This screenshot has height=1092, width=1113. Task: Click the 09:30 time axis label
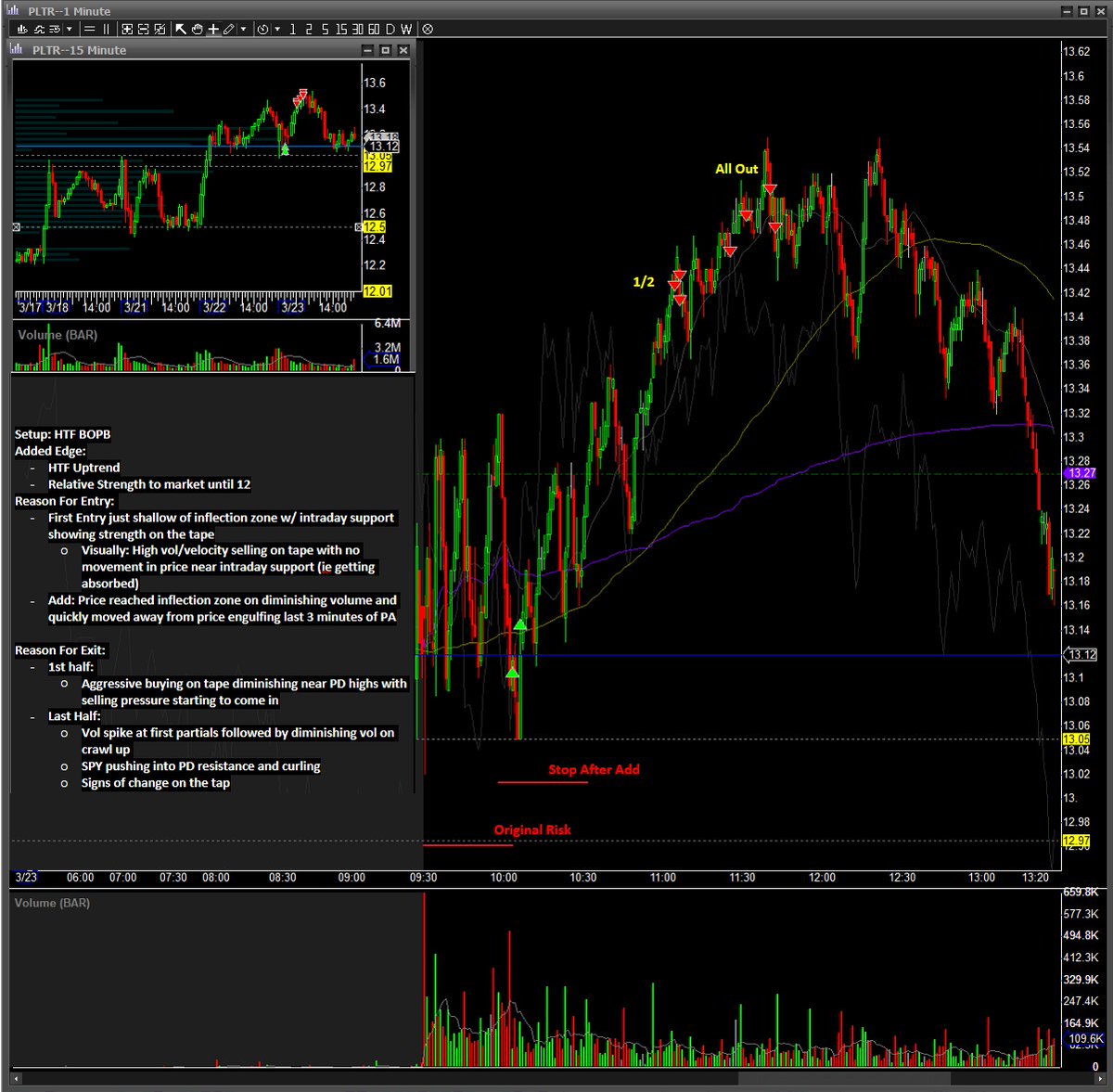[x=423, y=878]
